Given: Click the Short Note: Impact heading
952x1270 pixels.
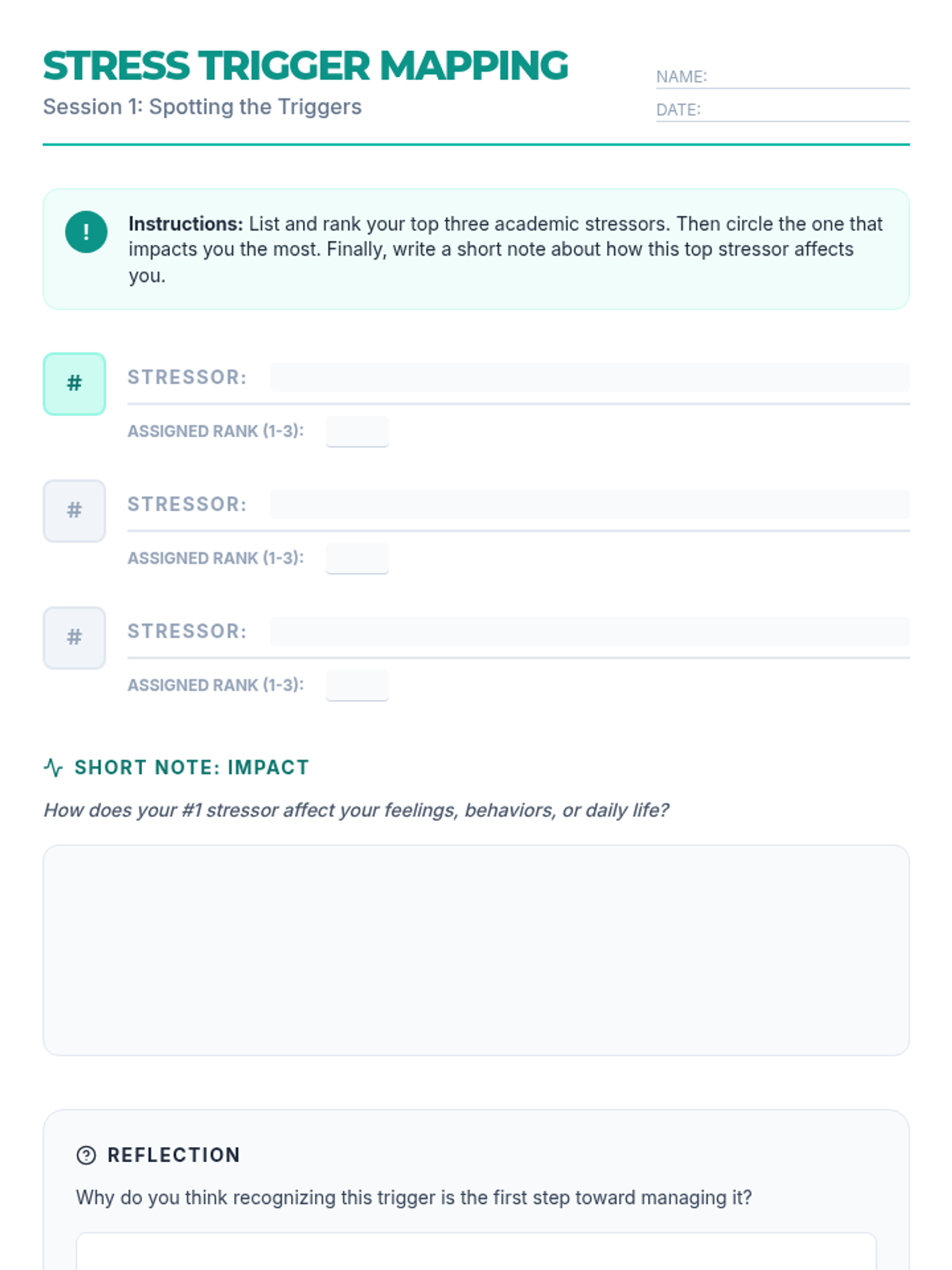Looking at the screenshot, I should 191,768.
